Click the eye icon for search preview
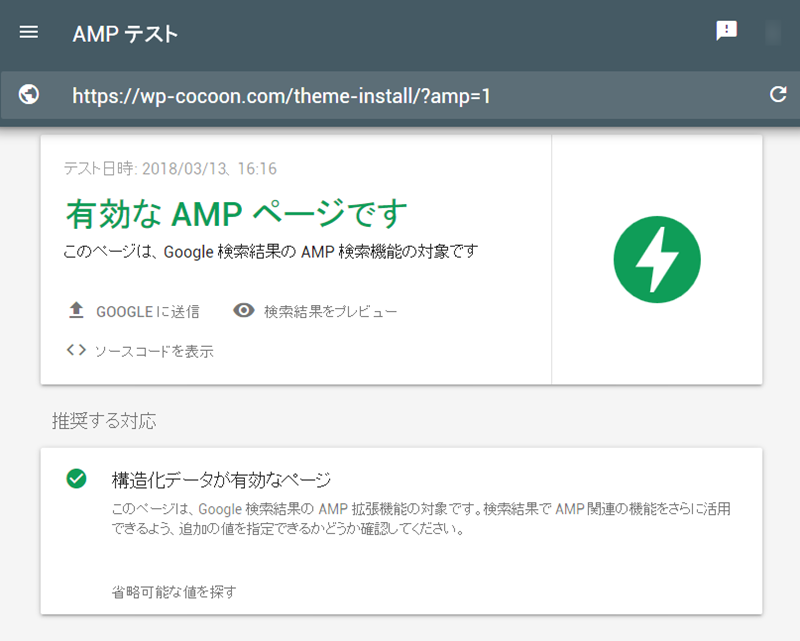800x641 pixels. click(x=241, y=310)
